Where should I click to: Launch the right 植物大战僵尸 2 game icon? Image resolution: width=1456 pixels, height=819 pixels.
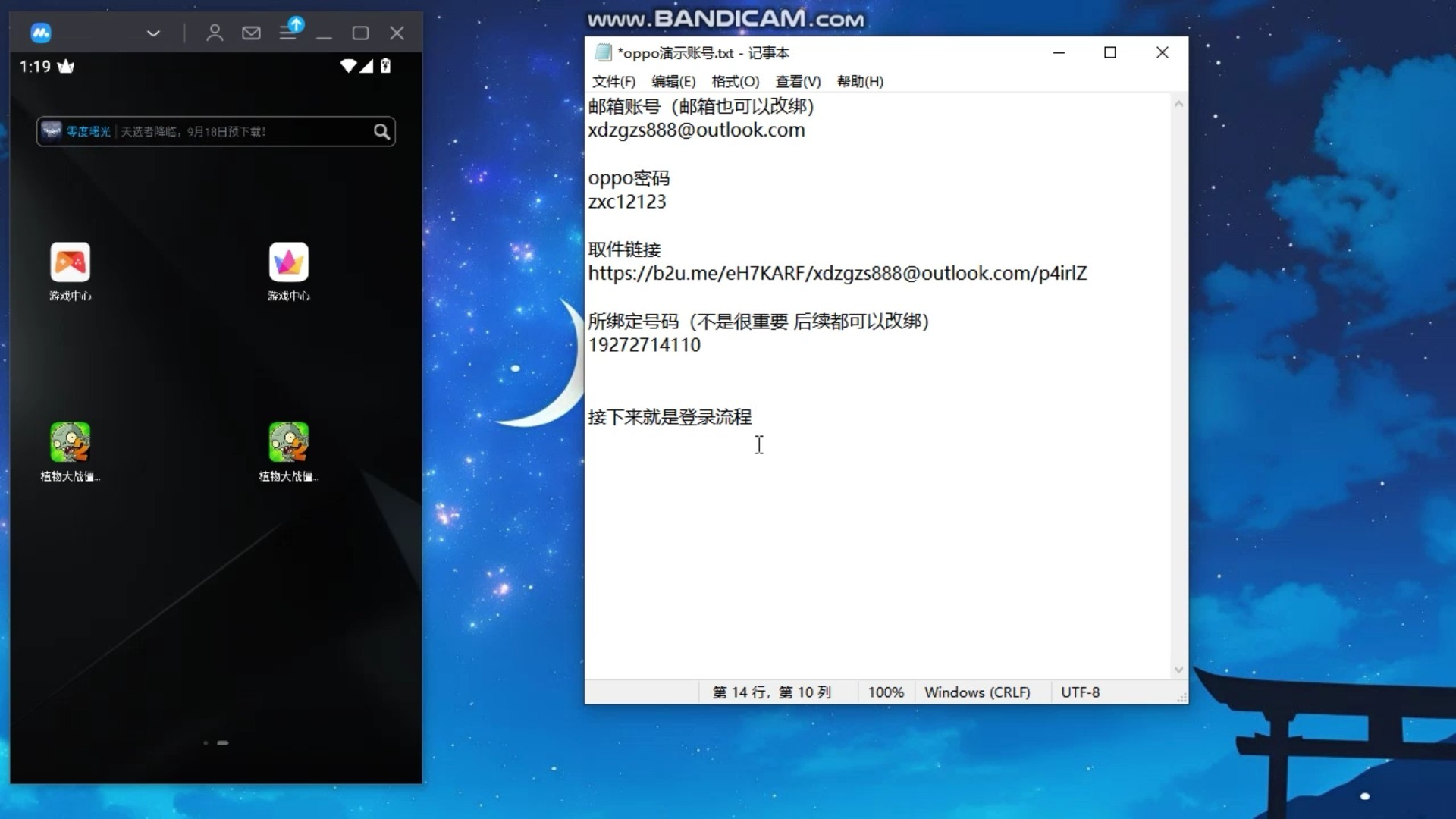[289, 442]
